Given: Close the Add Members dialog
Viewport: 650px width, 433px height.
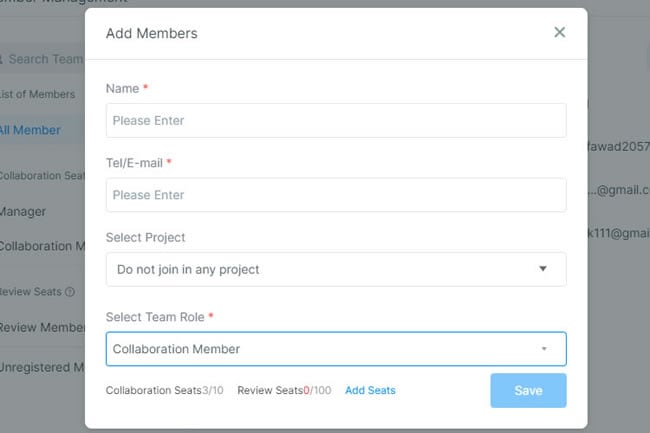Looking at the screenshot, I should click(x=559, y=32).
